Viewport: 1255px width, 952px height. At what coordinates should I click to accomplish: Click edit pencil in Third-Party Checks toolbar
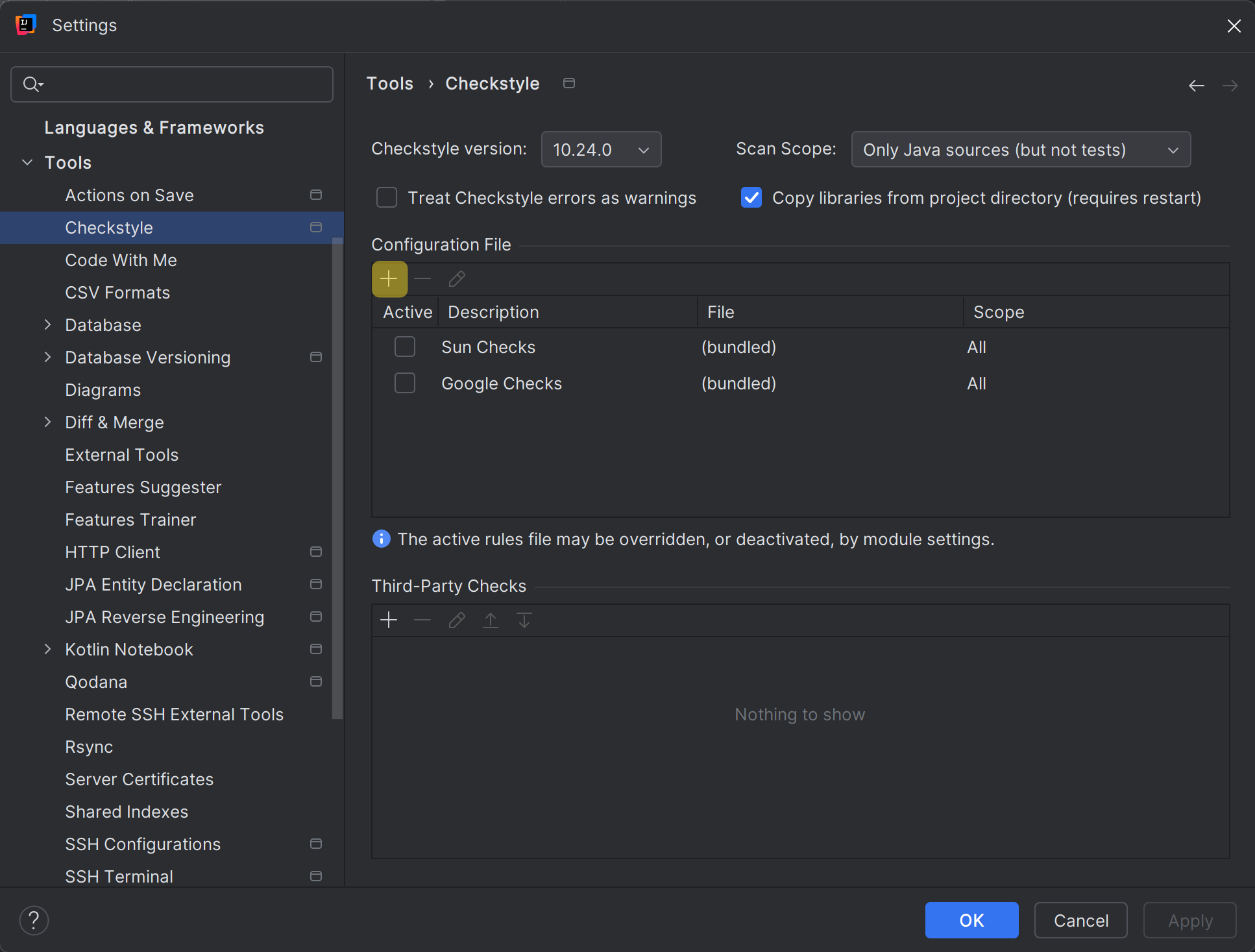point(457,620)
